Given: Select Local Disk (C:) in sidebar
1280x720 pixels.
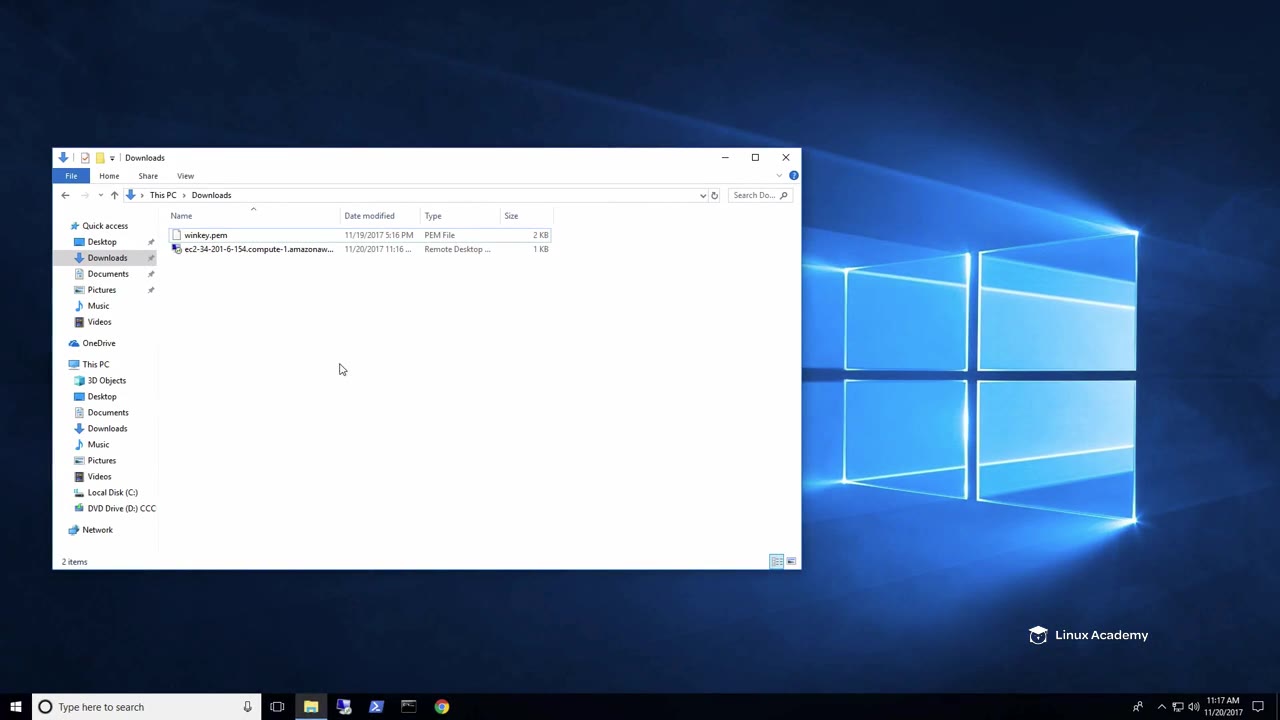Looking at the screenshot, I should pos(112,492).
